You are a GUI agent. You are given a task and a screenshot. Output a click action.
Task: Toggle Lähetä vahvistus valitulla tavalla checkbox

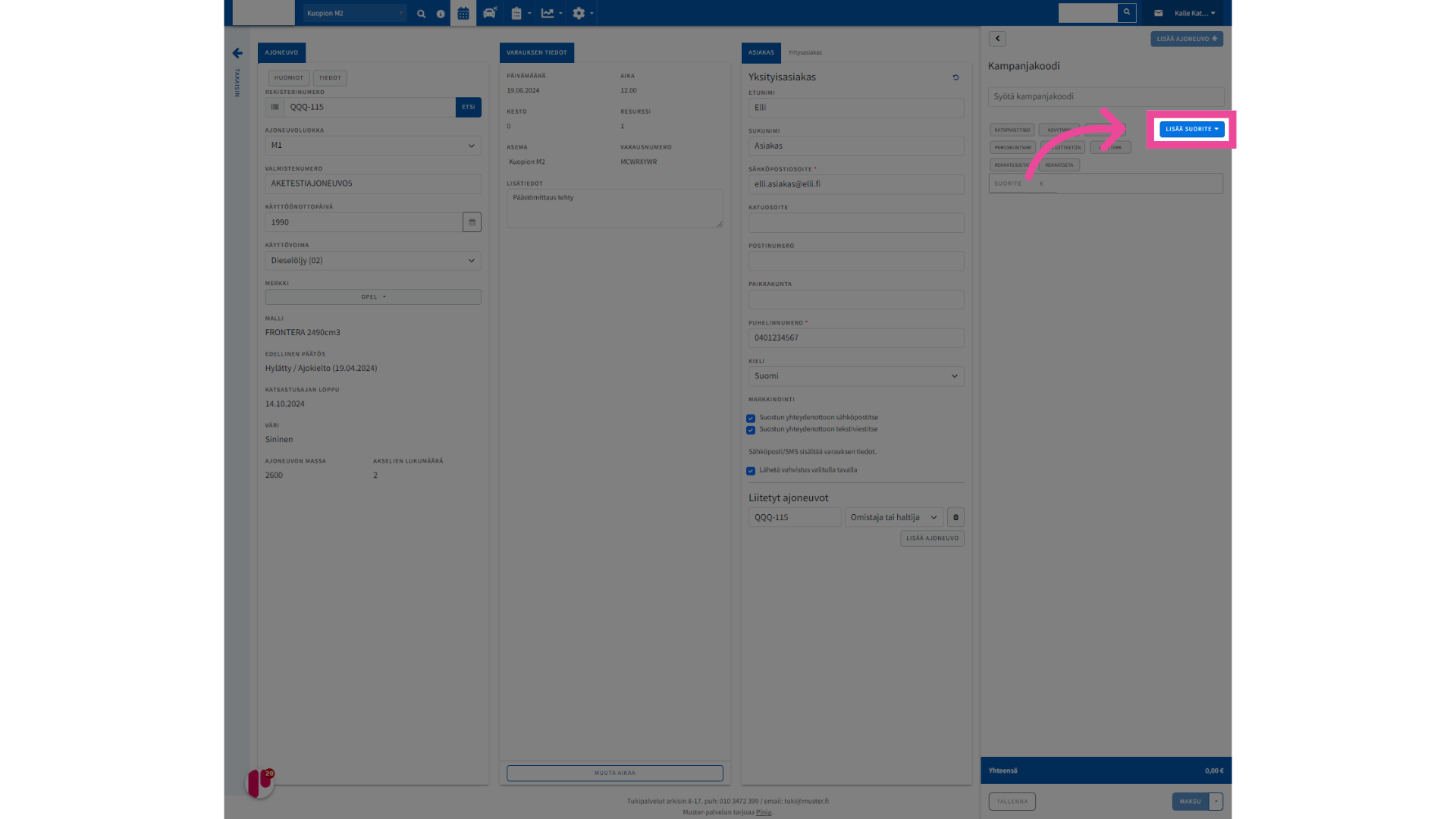(x=751, y=471)
